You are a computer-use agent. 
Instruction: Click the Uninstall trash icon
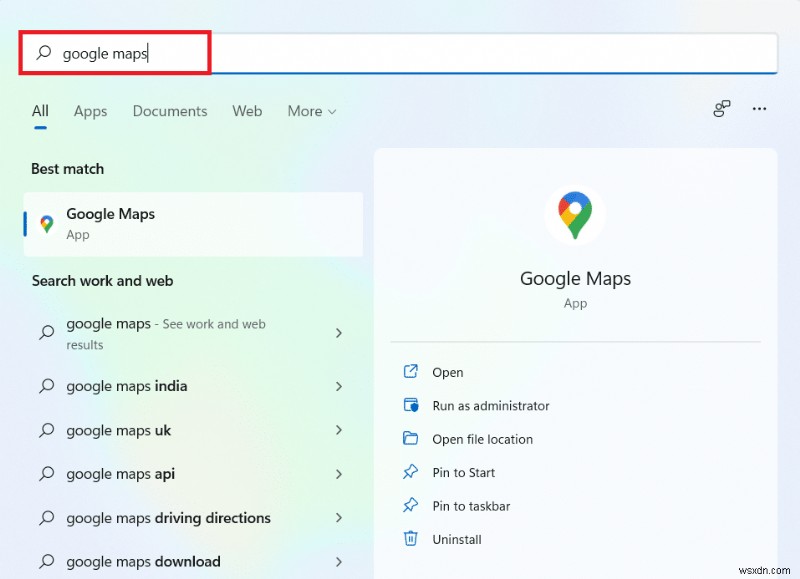click(x=411, y=539)
